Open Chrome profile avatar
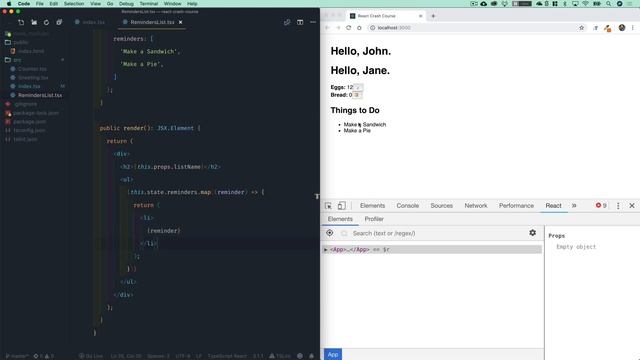This screenshot has width=640, height=360. tap(622, 28)
